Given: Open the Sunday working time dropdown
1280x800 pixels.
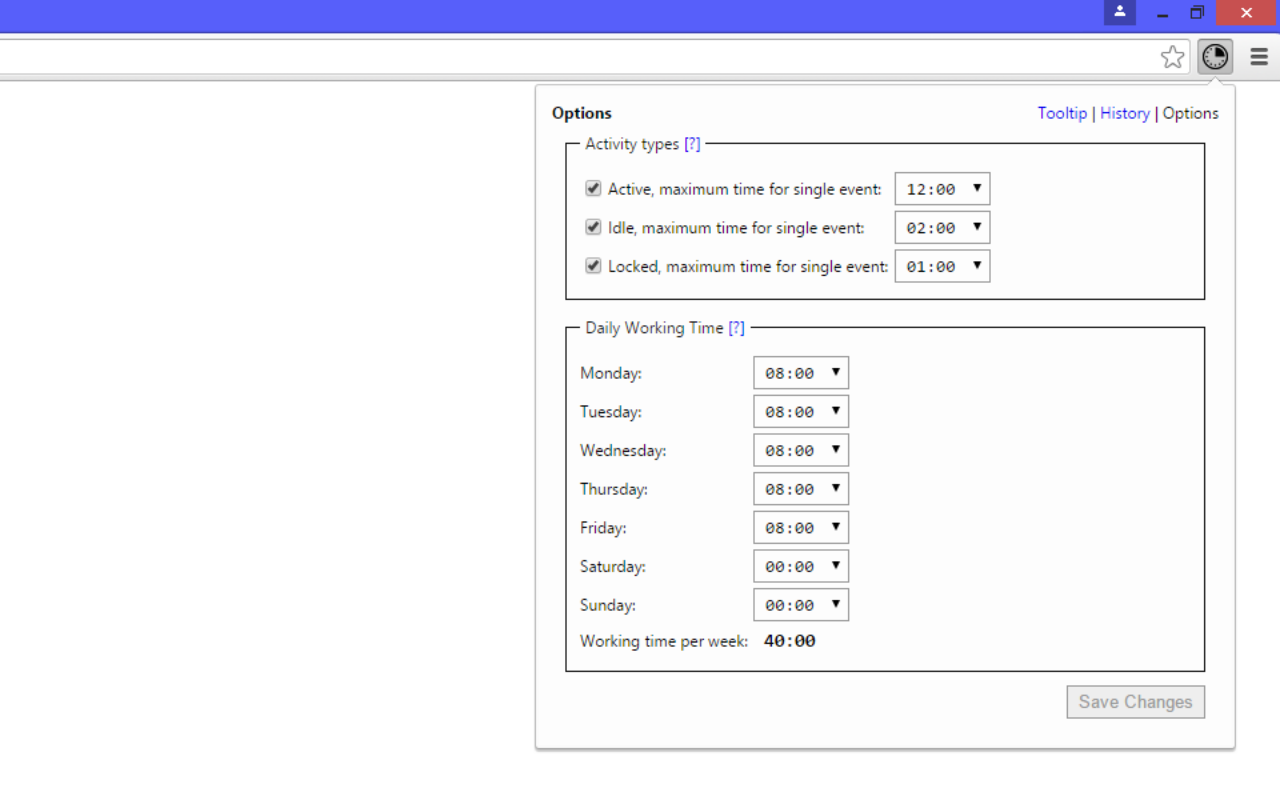Looking at the screenshot, I should click(801, 605).
